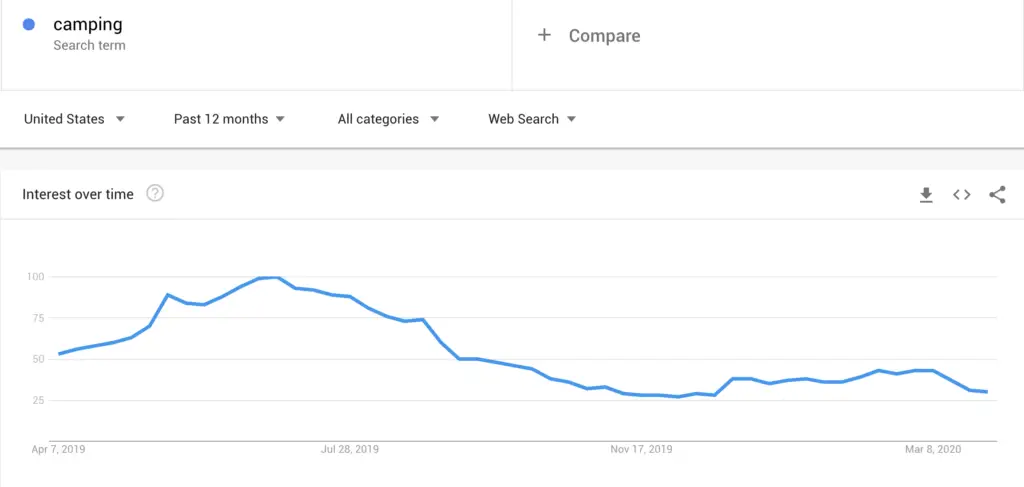
Task: Expand the United States region dropdown
Action: pyautogui.click(x=74, y=119)
